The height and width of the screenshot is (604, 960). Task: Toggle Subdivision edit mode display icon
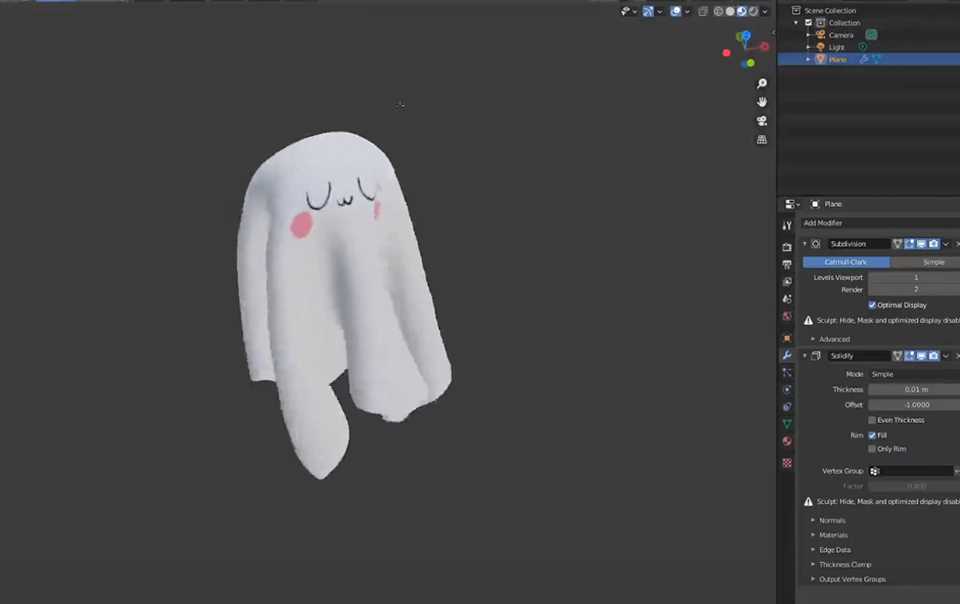click(909, 244)
